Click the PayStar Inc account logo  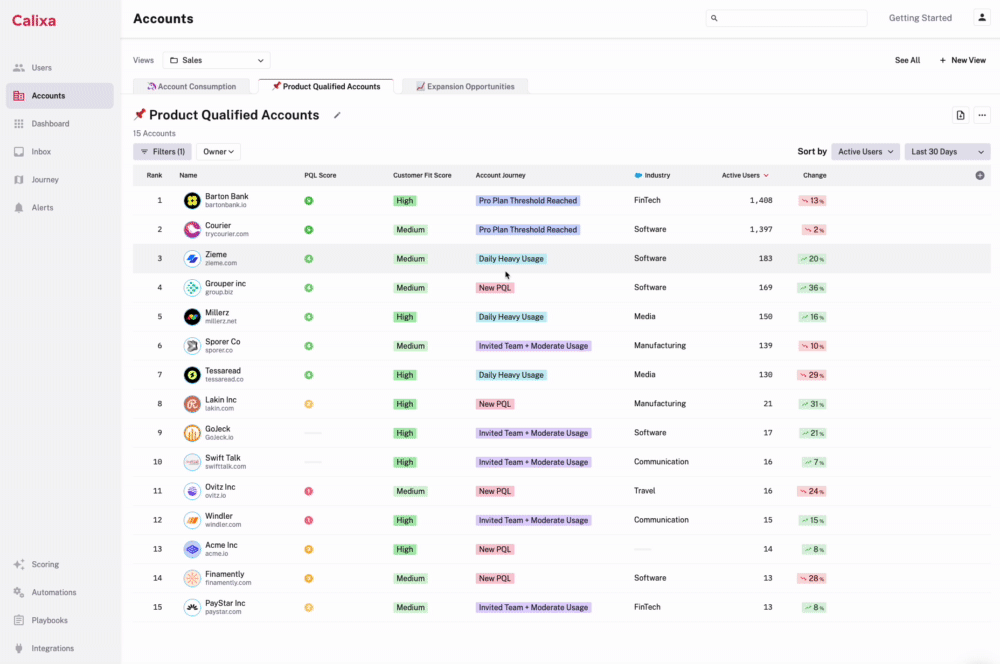192,607
